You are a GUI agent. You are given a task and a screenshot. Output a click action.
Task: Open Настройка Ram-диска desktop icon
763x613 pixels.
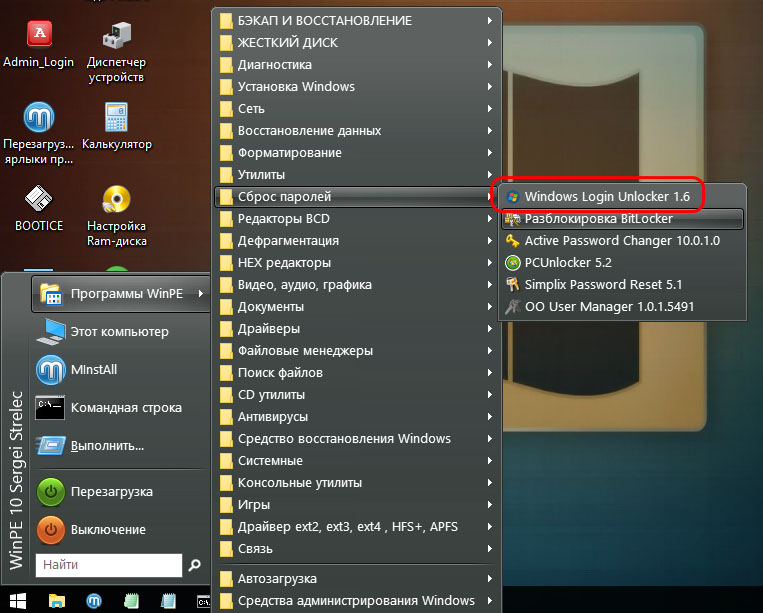point(116,216)
